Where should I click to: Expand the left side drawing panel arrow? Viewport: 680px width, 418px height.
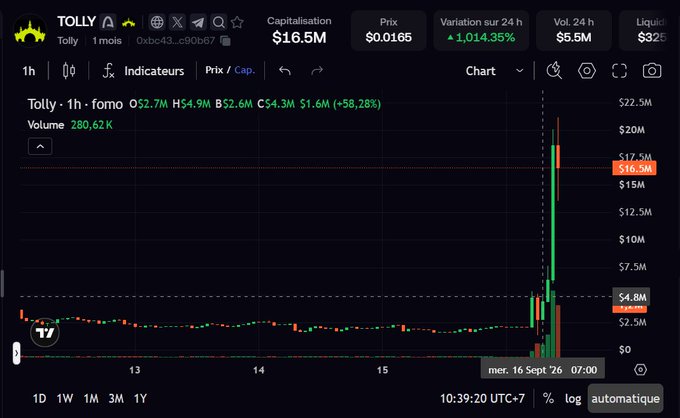point(16,353)
